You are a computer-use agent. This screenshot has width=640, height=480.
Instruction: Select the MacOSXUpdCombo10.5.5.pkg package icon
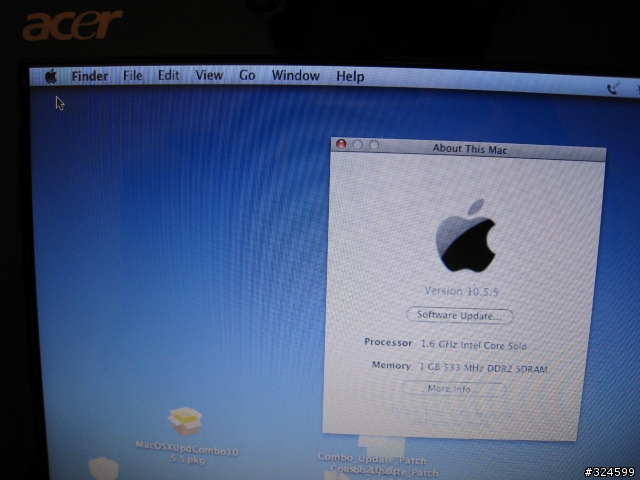tap(184, 422)
